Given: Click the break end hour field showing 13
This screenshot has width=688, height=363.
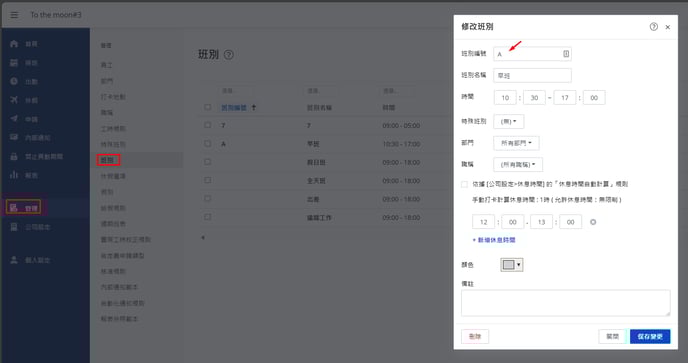Looking at the screenshot, I should click(x=541, y=222).
